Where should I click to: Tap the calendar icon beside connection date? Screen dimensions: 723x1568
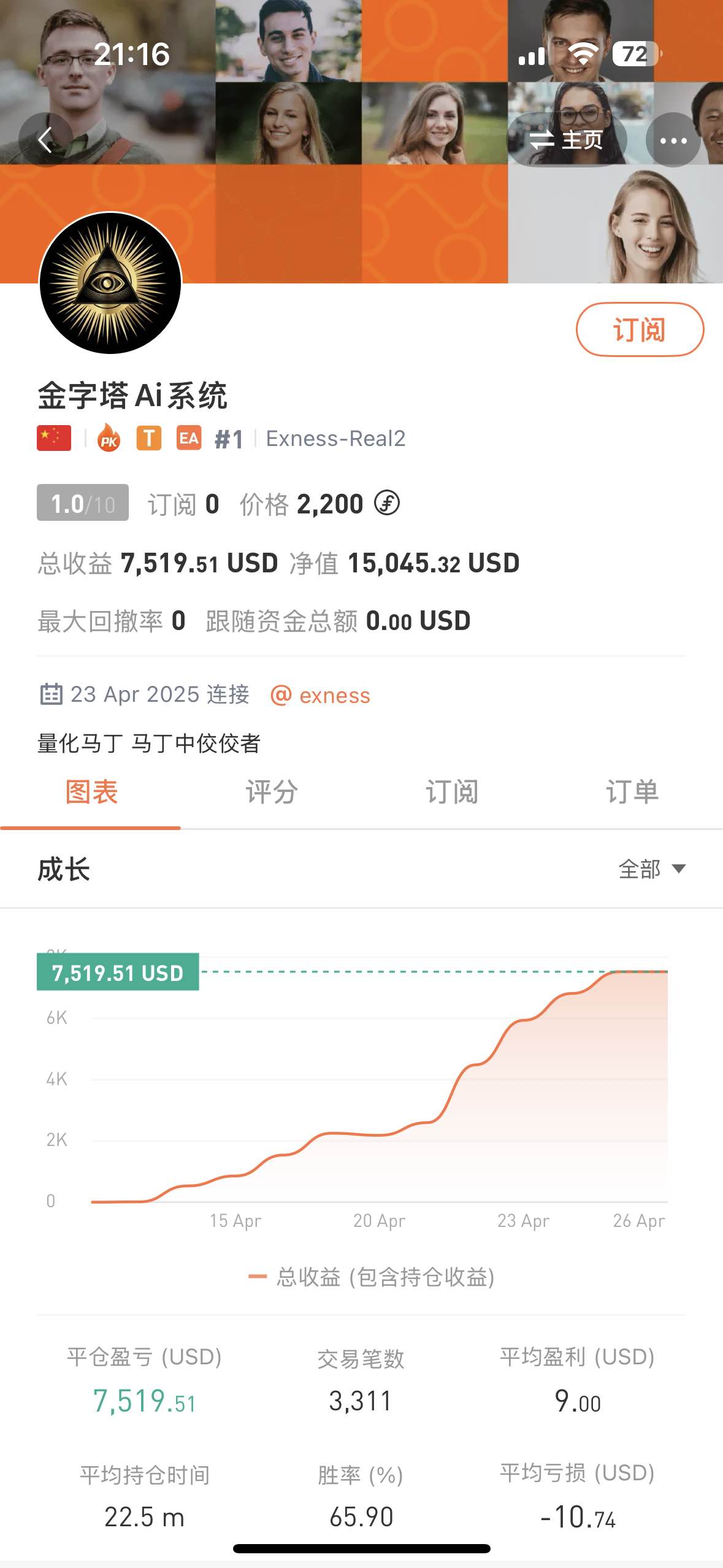tap(51, 694)
